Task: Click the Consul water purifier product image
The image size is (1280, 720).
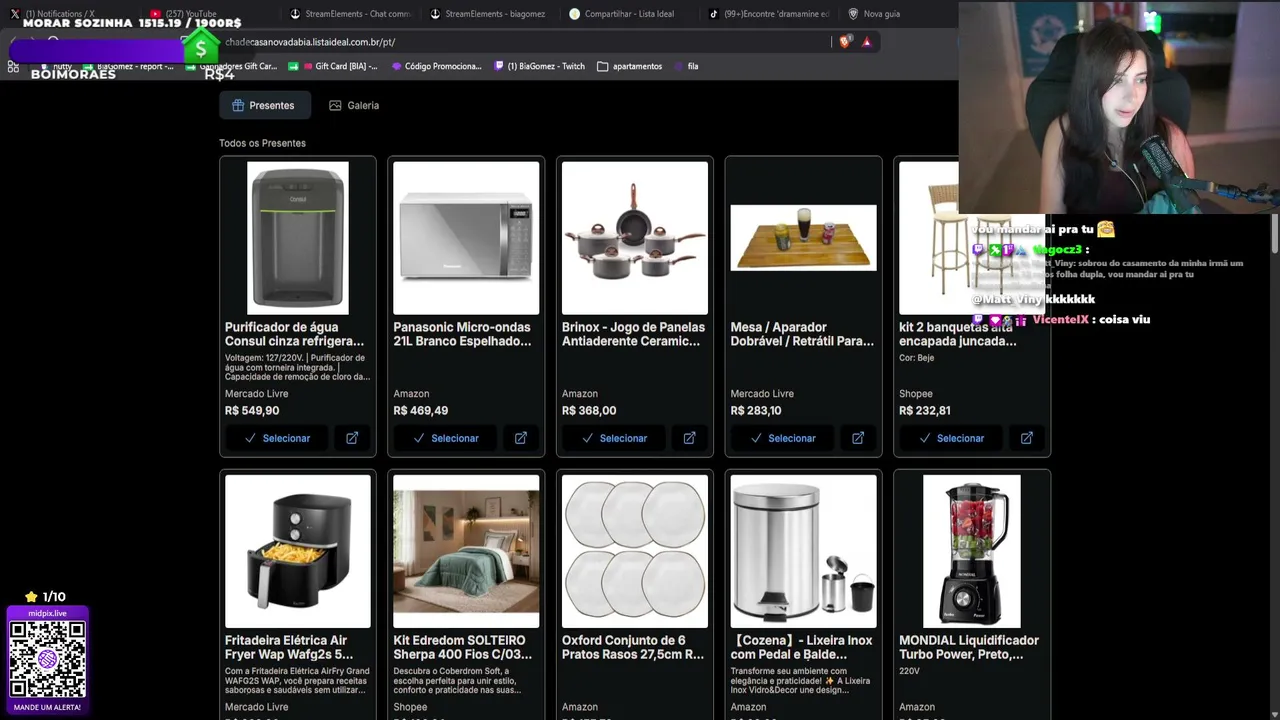Action: [298, 238]
